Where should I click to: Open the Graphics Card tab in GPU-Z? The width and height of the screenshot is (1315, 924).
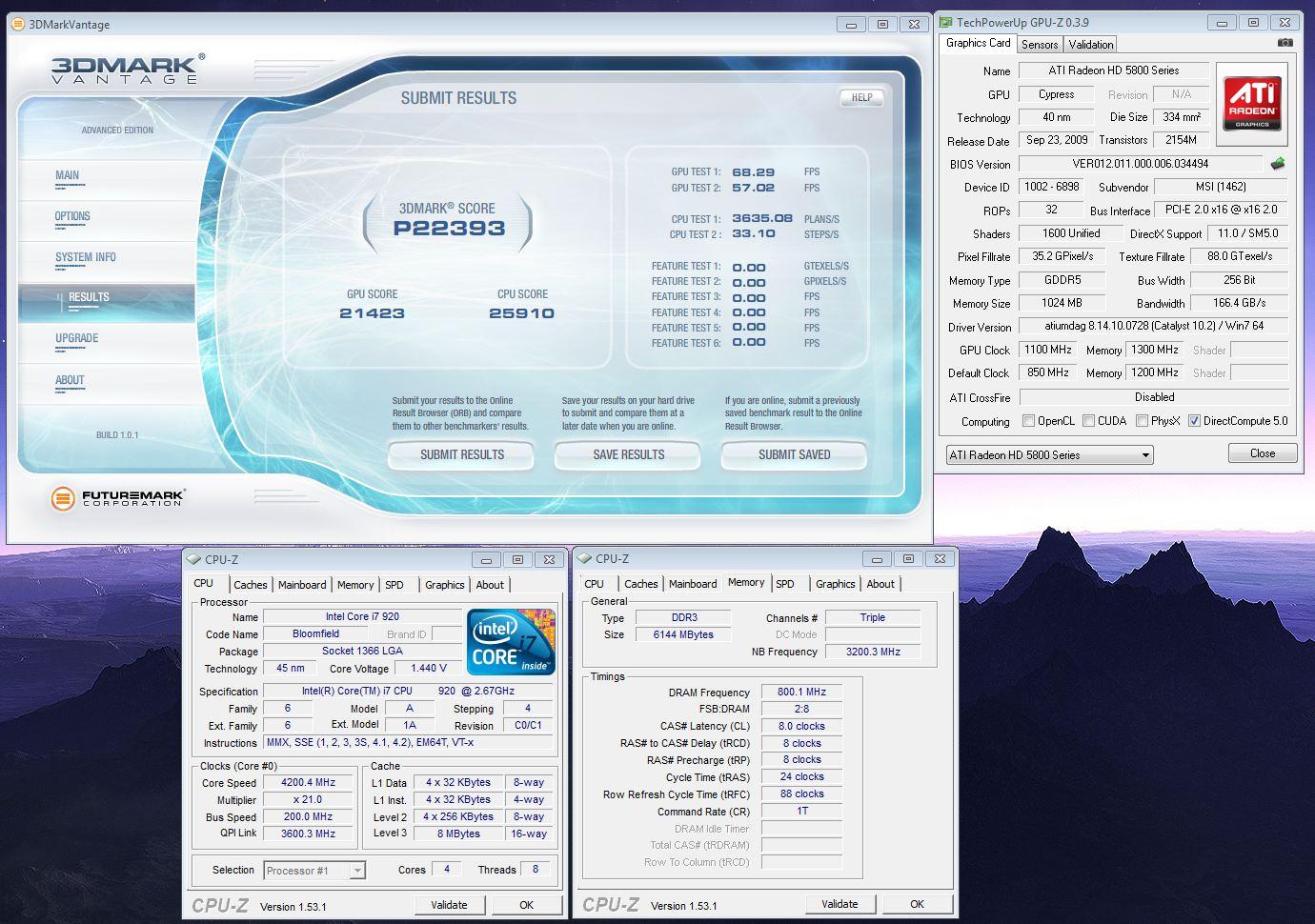coord(978,44)
